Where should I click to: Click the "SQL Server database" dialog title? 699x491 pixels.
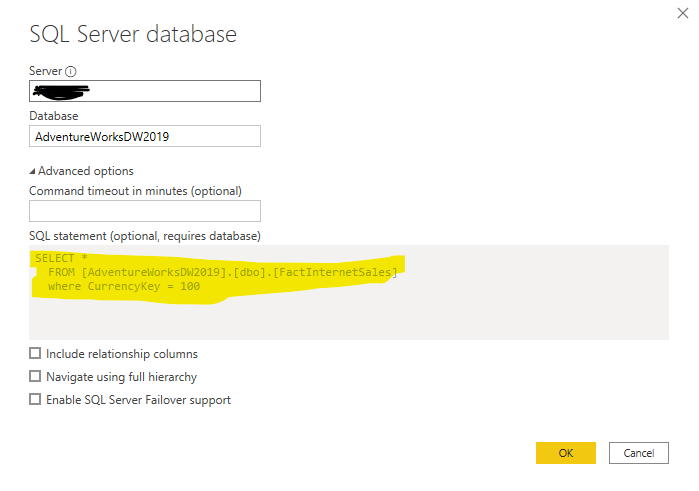pyautogui.click(x=133, y=34)
